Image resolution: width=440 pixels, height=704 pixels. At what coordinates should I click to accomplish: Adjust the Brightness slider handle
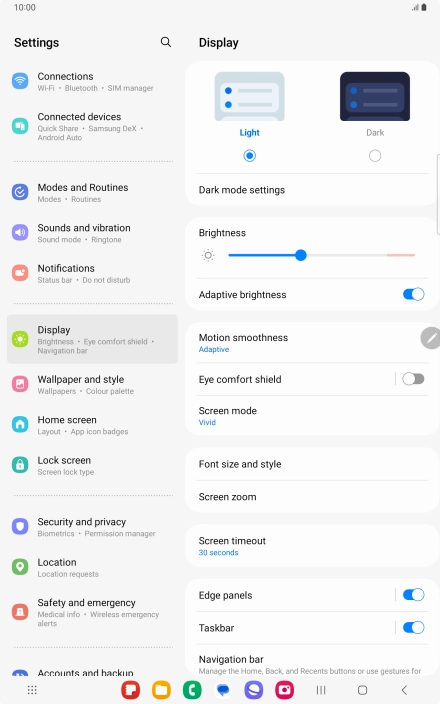[301, 255]
